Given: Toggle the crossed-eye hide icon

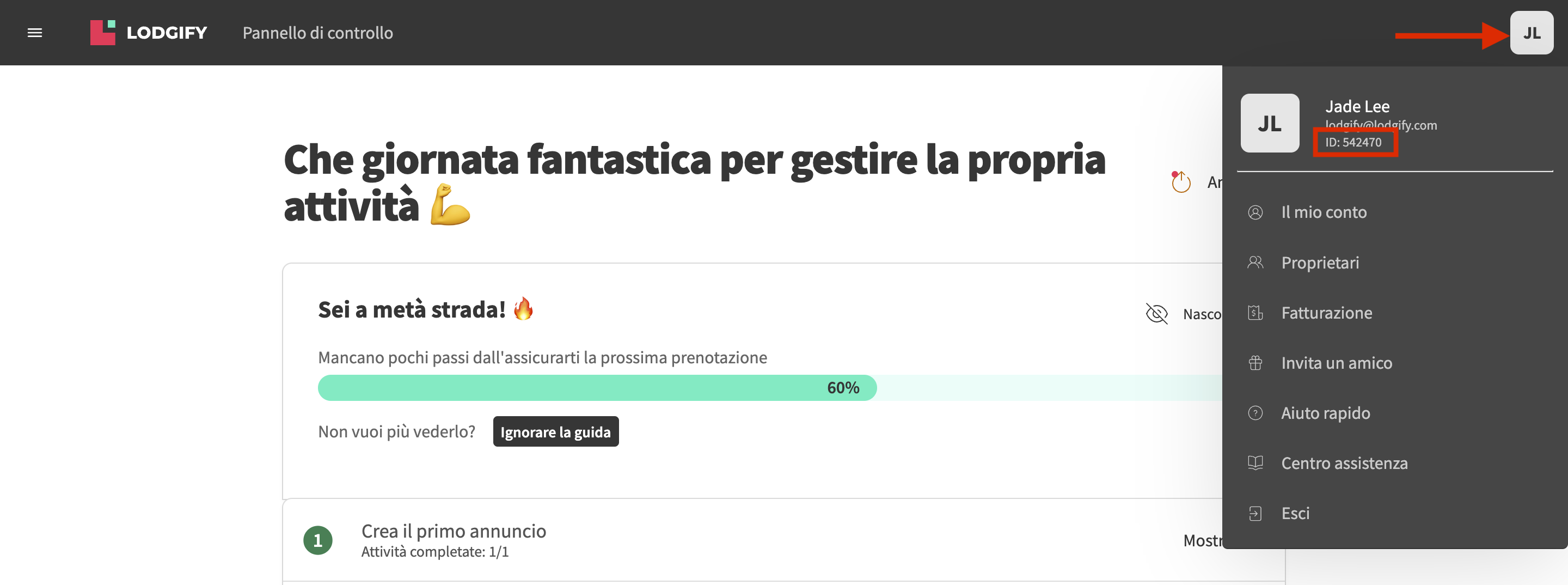Looking at the screenshot, I should pyautogui.click(x=1156, y=314).
